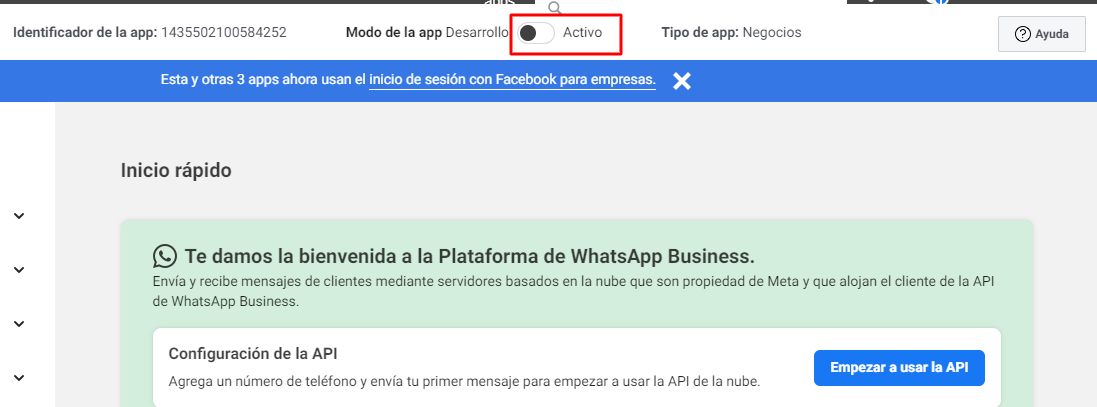This screenshot has height=407, width=1097.
Task: Click the app identifier number 1435502100584252
Action: pos(224,33)
